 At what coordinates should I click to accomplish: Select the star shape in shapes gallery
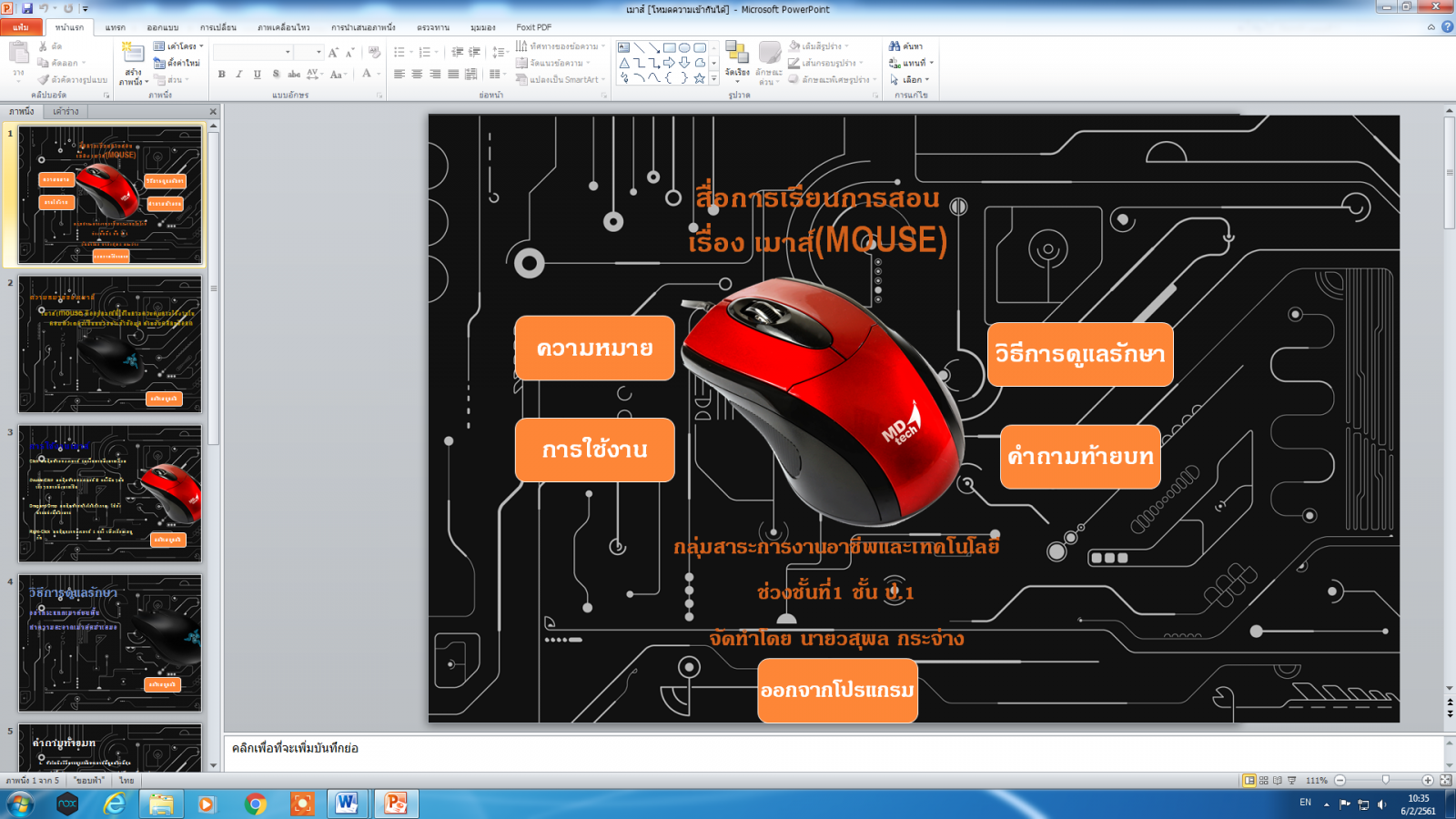click(699, 78)
